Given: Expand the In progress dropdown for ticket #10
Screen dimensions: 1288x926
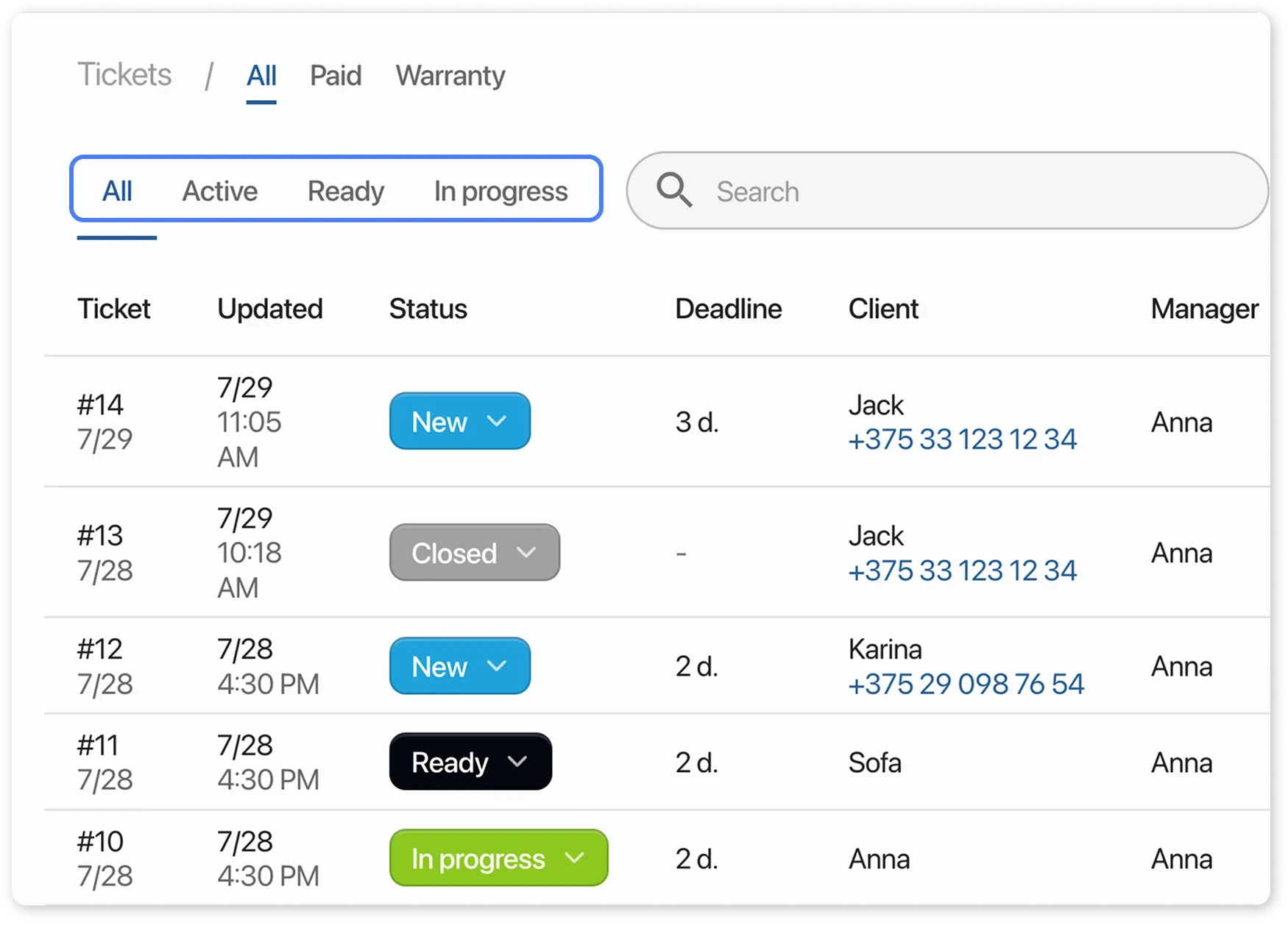Looking at the screenshot, I should tap(575, 857).
